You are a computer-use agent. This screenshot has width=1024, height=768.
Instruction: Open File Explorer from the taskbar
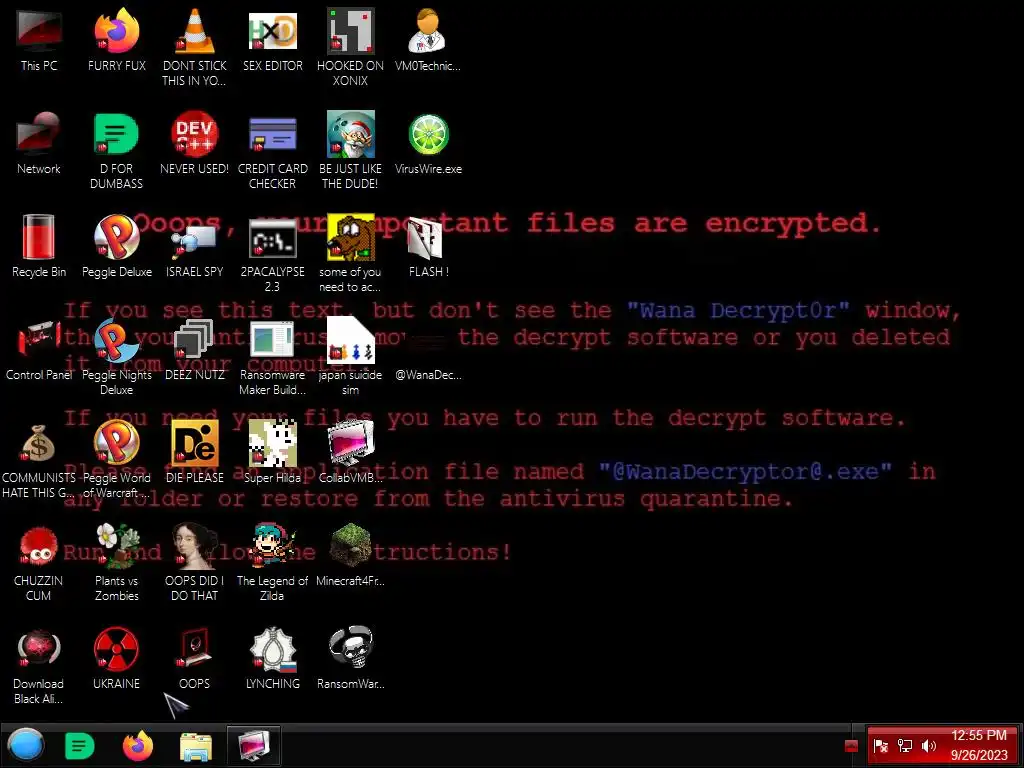[195, 747]
